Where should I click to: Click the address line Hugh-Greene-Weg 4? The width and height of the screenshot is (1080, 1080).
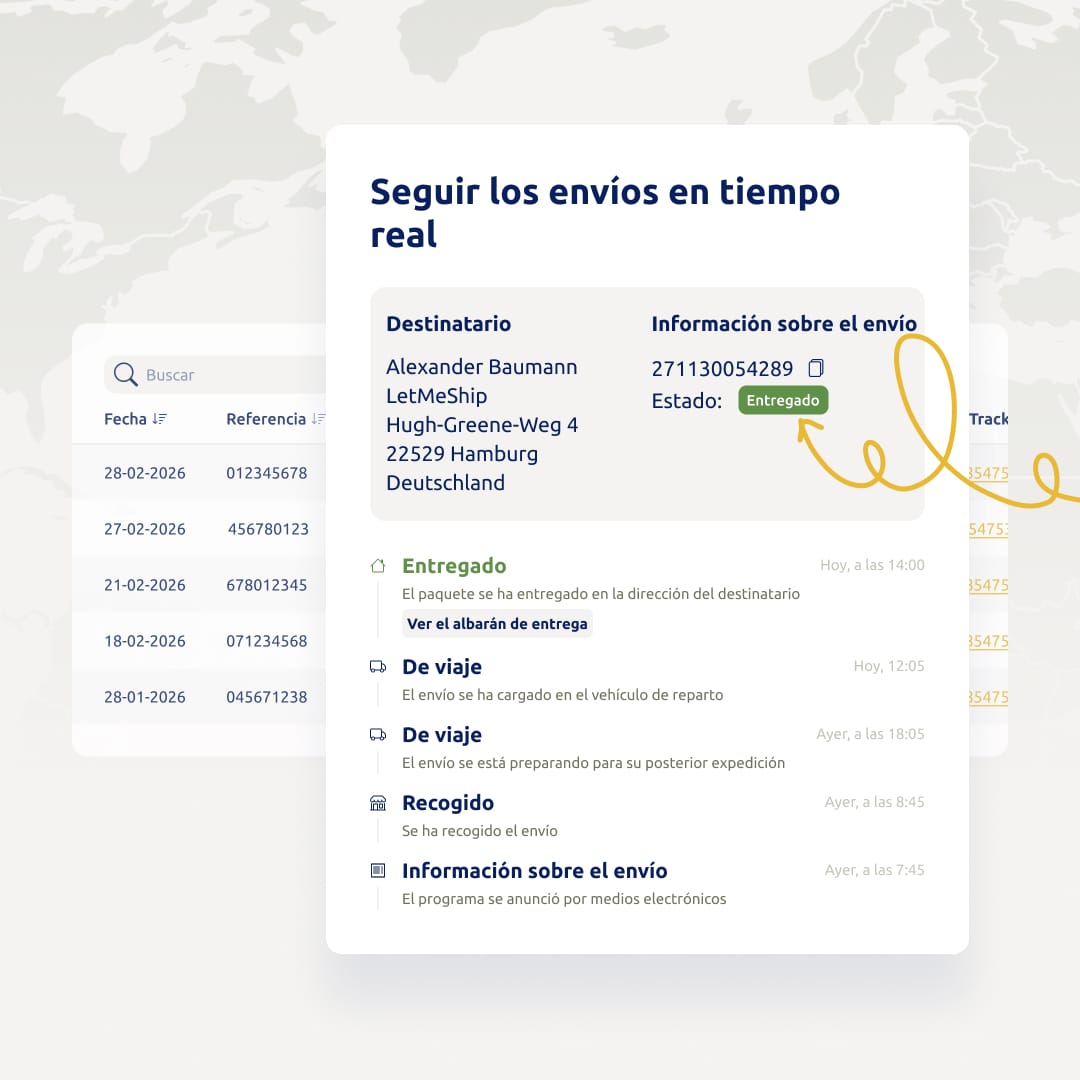click(482, 425)
